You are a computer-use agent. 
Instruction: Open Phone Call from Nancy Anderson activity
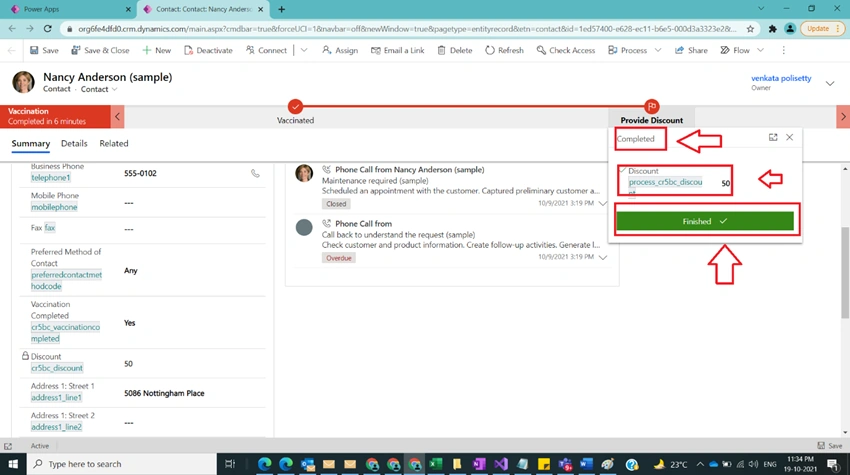(410, 170)
